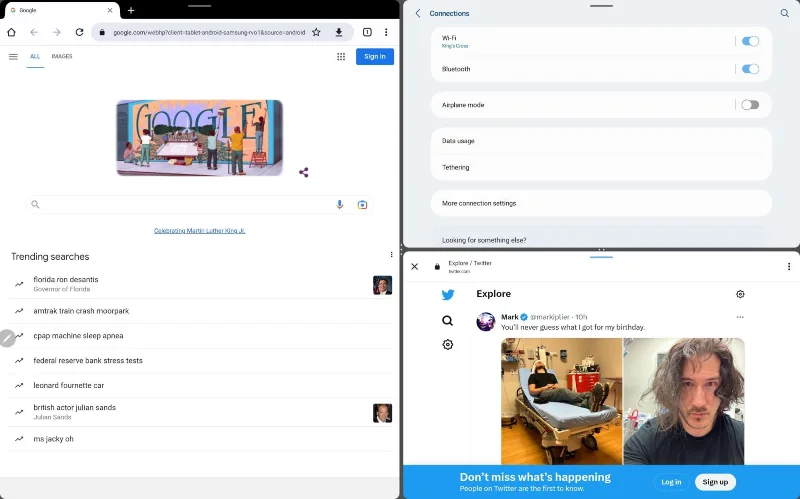Select trending search 'cpap machine sleep apnea'
The height and width of the screenshot is (499, 800).
(200, 336)
